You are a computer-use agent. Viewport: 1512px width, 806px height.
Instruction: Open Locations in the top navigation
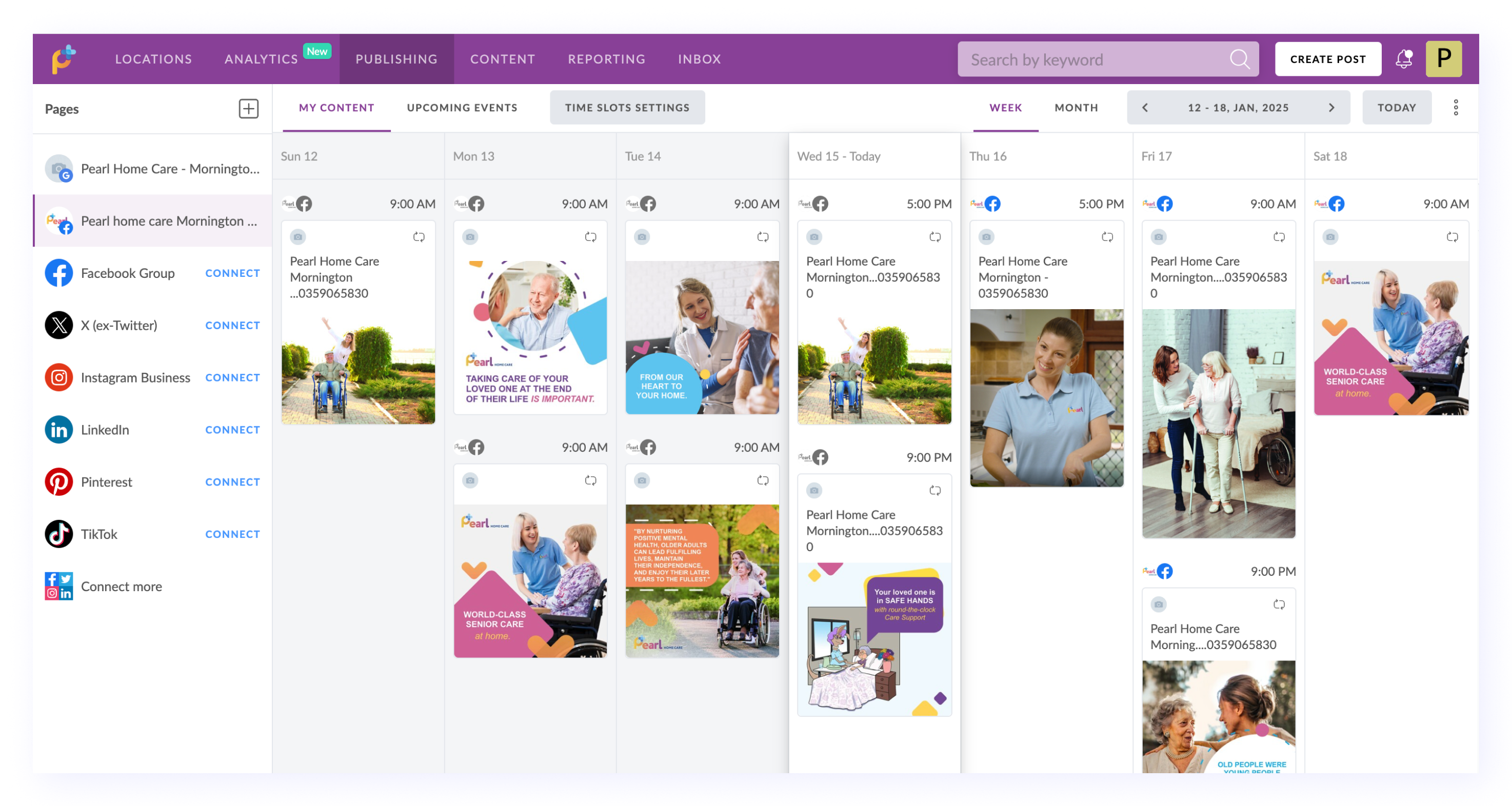[153, 58]
